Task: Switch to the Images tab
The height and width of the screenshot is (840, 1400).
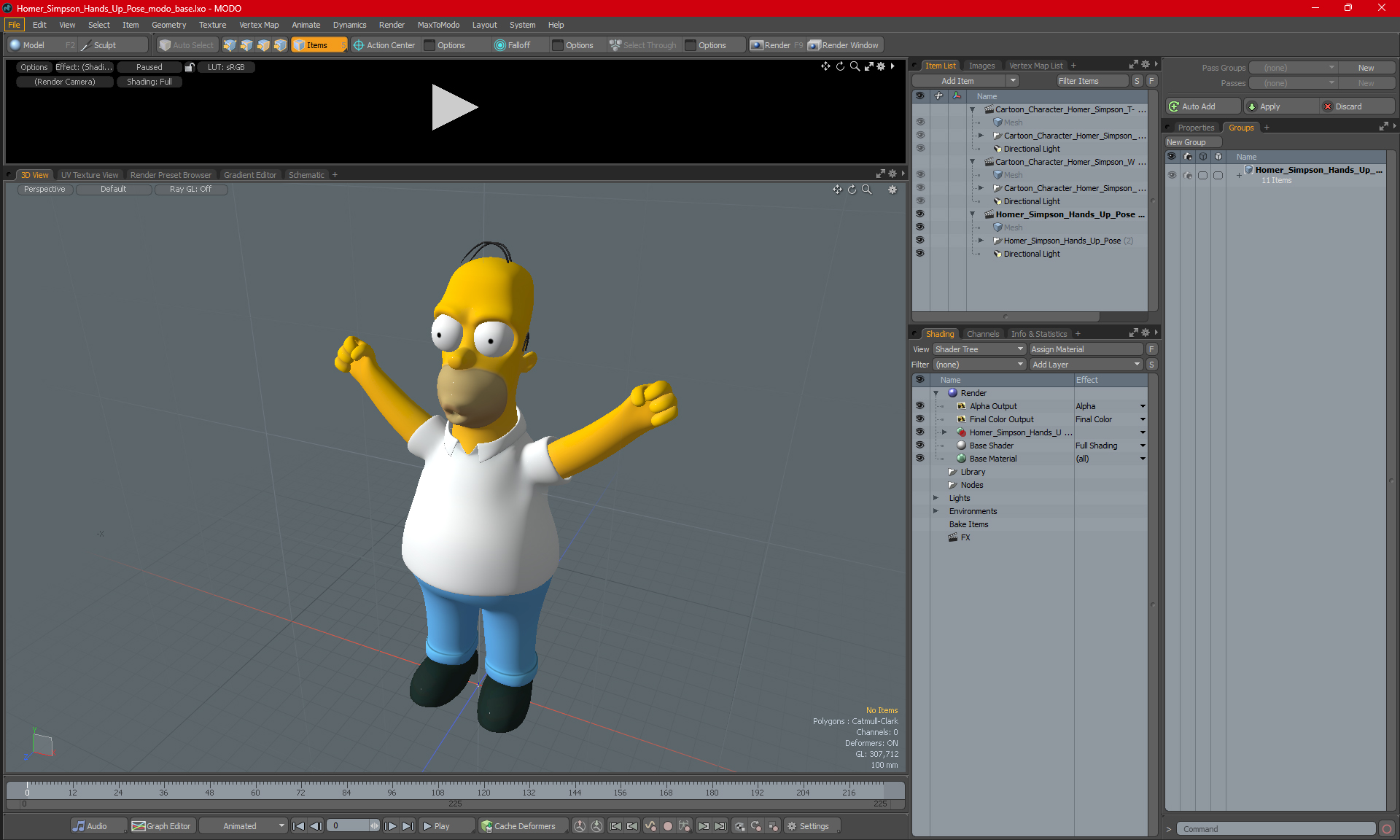Action: [x=981, y=66]
